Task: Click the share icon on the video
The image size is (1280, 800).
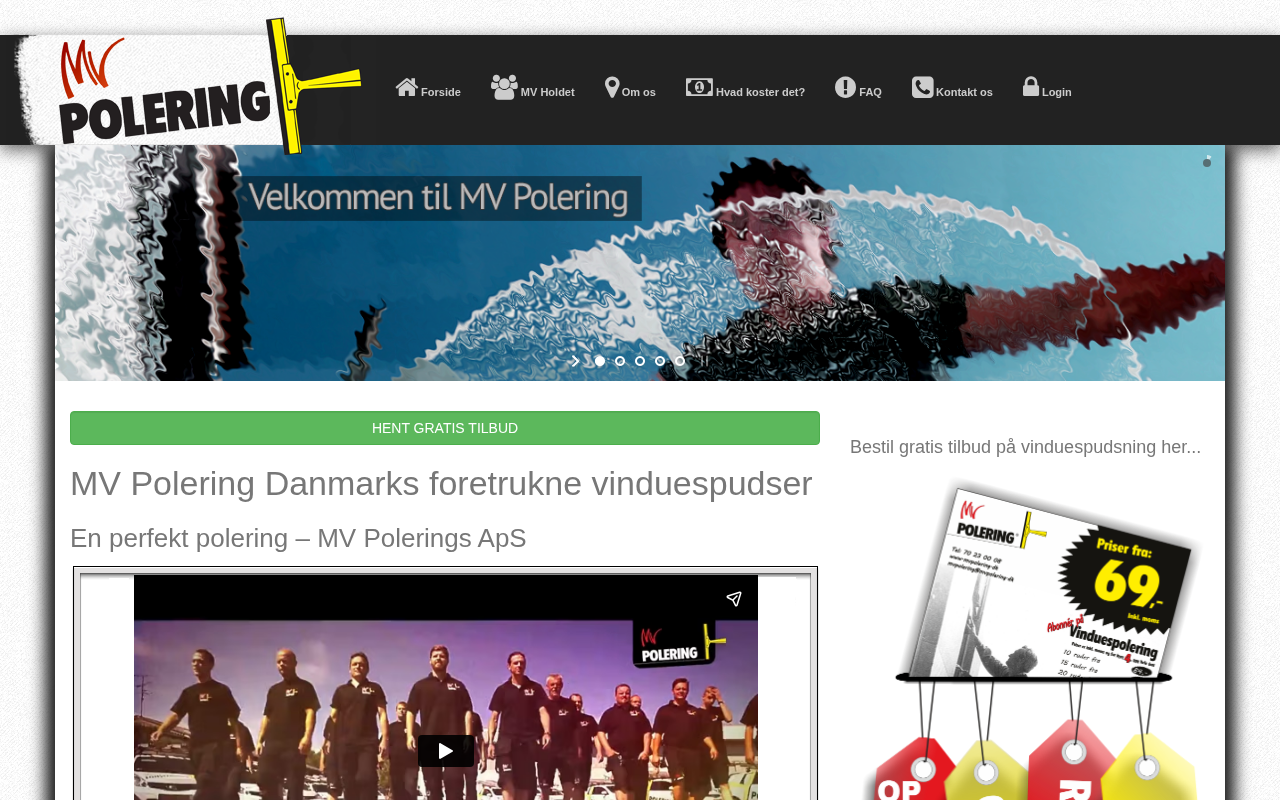Action: pos(734,599)
